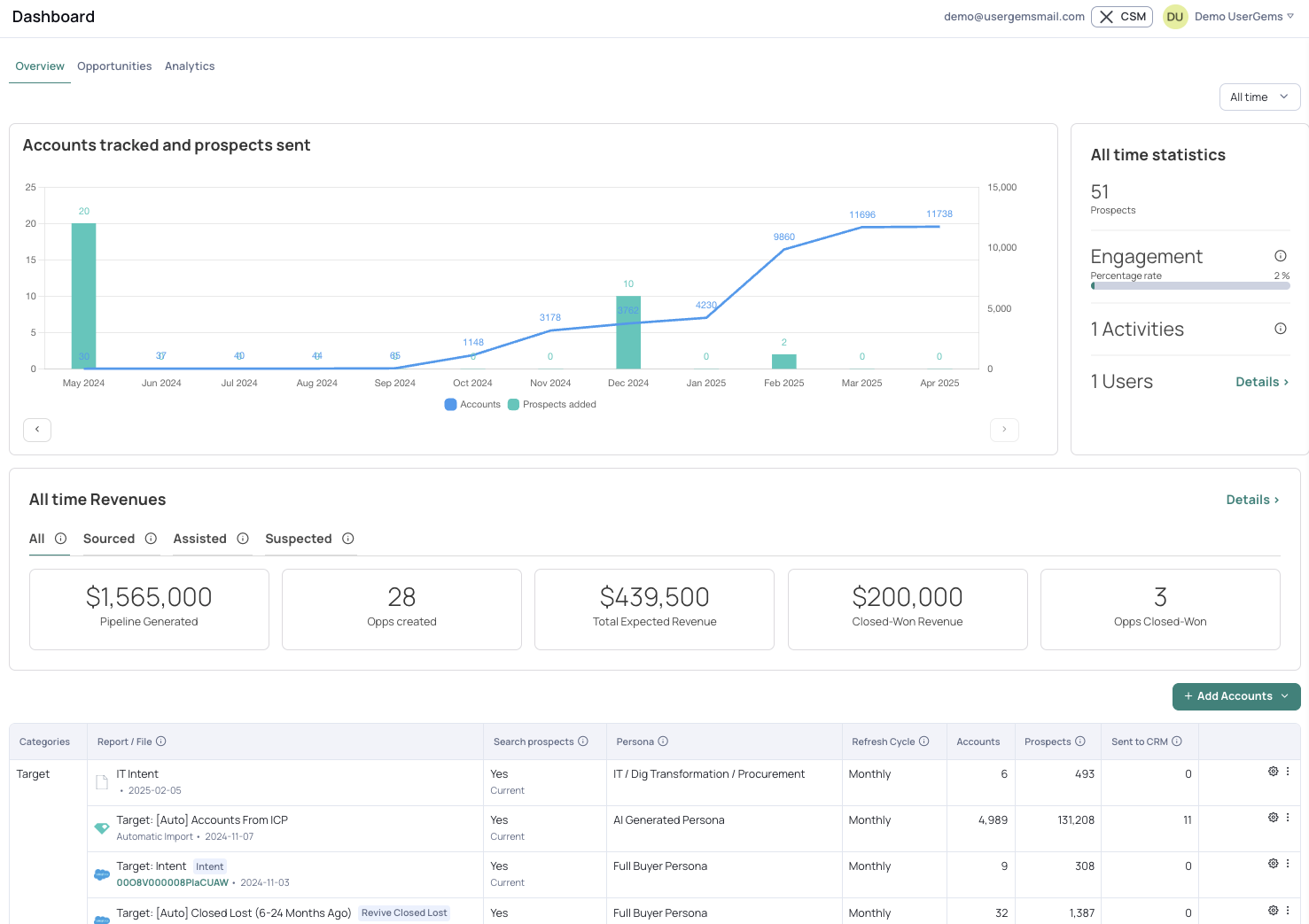Screen dimensions: 1309x924
Task: Click the Engagement percentage progress bar
Action: click(x=1190, y=286)
